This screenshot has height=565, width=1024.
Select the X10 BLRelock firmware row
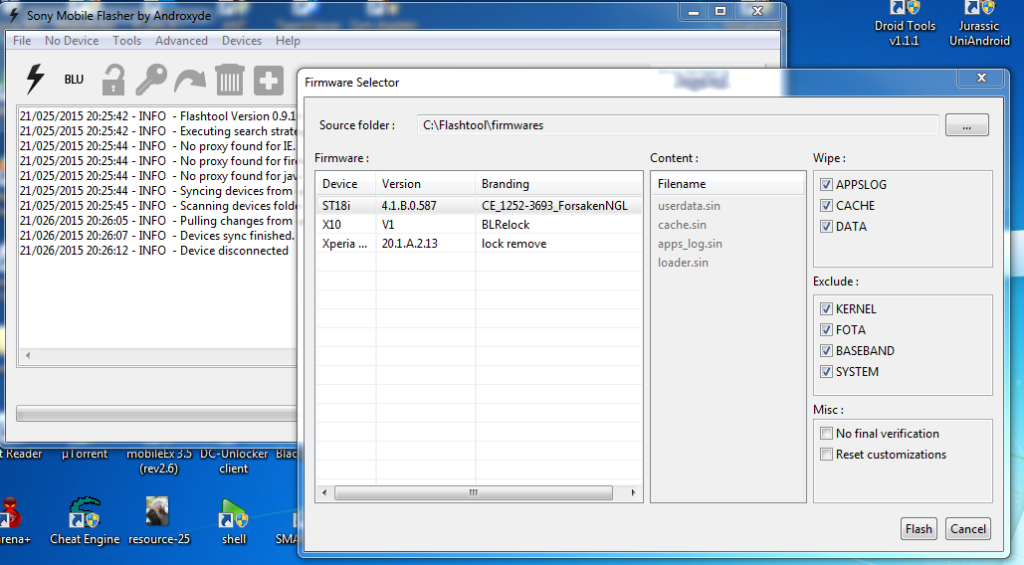tap(479, 225)
